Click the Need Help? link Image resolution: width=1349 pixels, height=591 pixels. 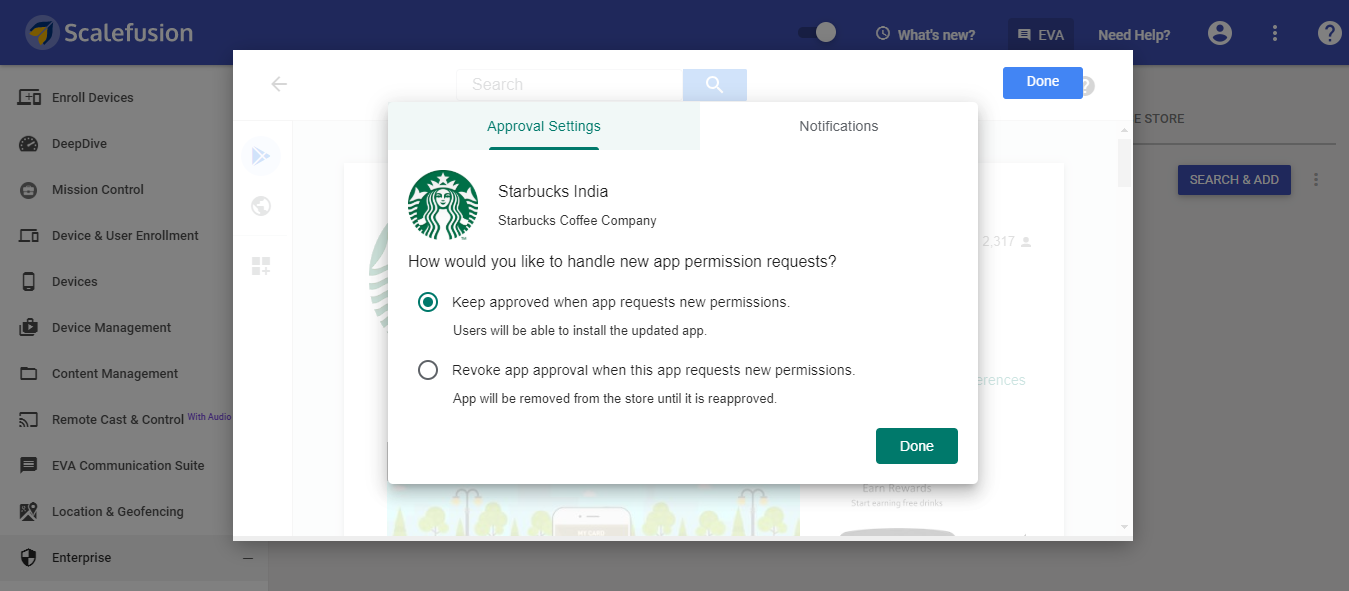(x=1134, y=34)
